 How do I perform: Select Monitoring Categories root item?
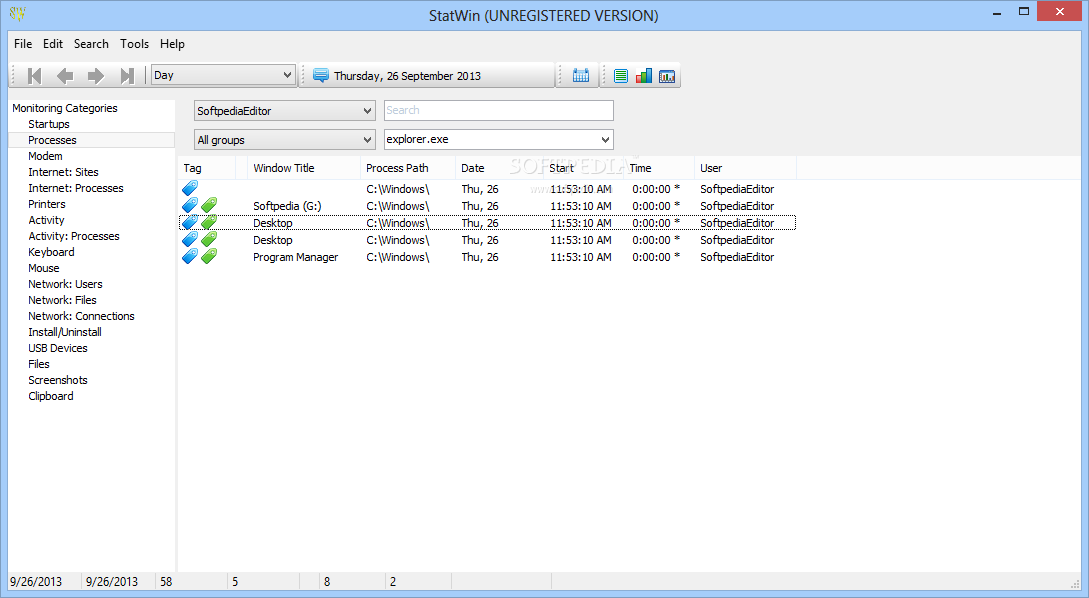point(65,108)
